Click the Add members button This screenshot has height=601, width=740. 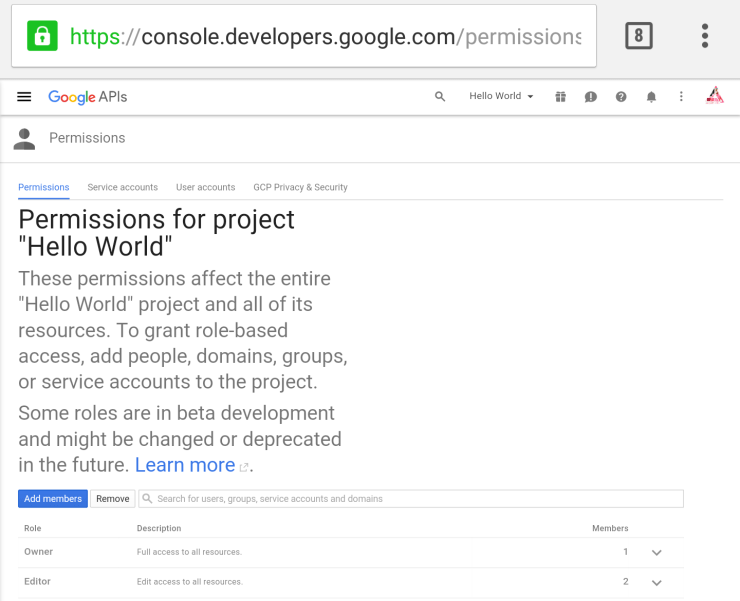pyautogui.click(x=53, y=498)
